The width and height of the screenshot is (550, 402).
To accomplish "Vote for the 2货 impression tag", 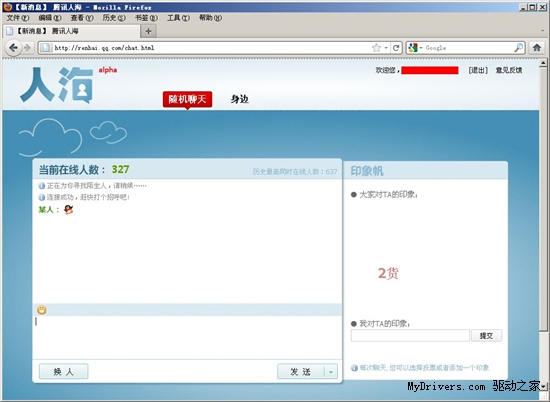I will 388,273.
